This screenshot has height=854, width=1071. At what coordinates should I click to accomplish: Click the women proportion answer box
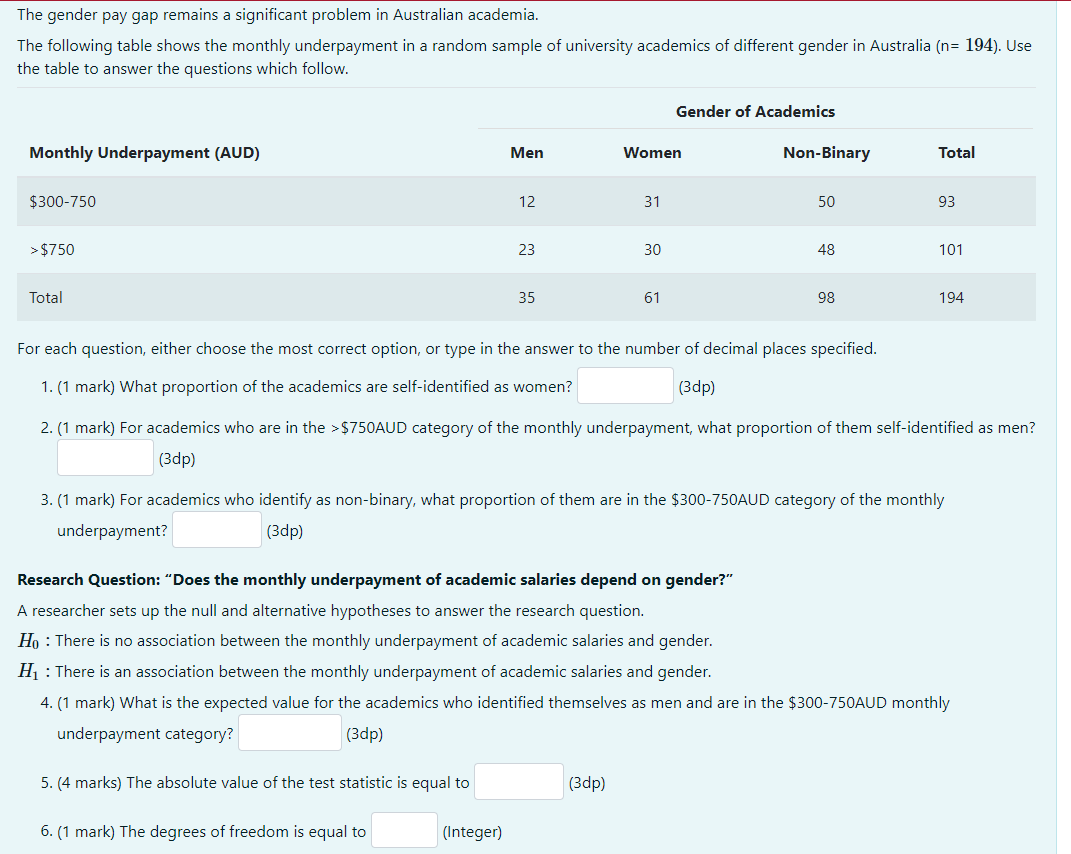[625, 386]
